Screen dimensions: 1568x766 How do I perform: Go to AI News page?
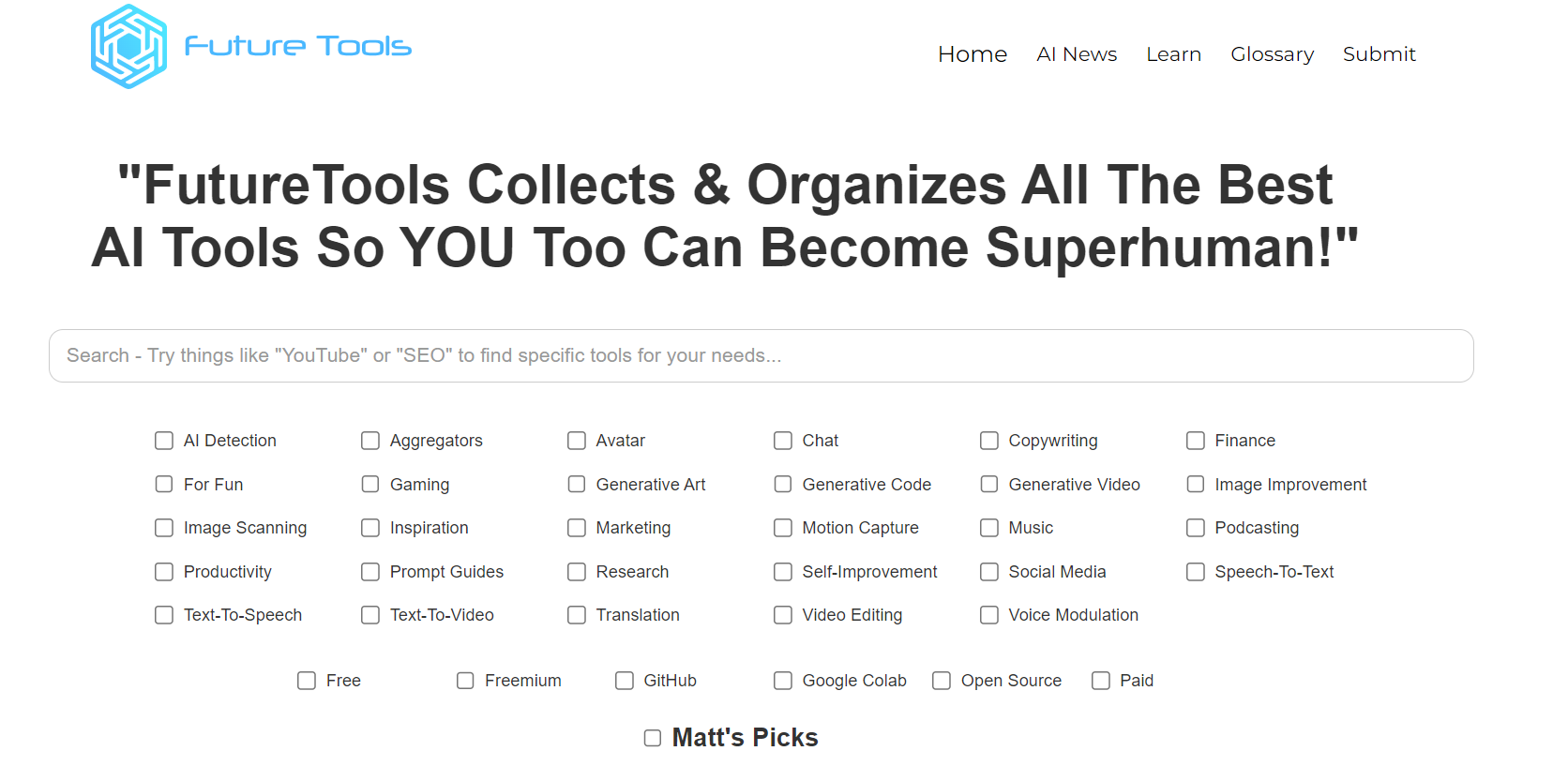pos(1076,54)
